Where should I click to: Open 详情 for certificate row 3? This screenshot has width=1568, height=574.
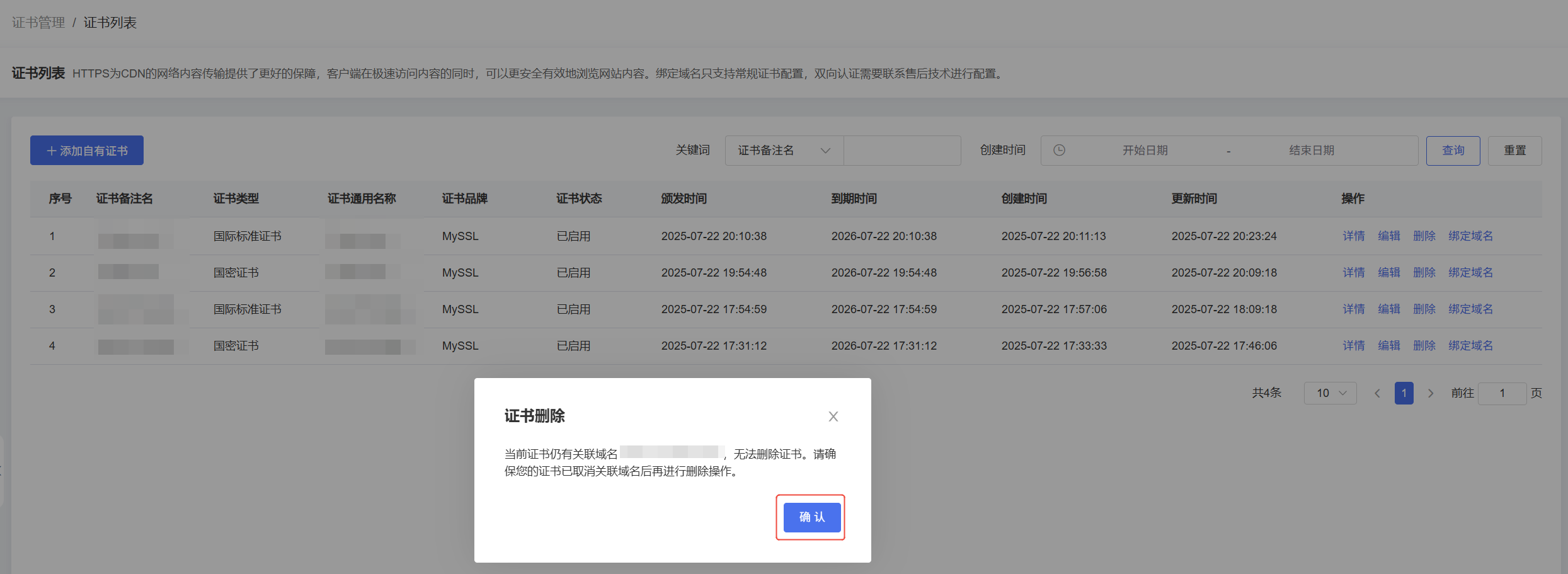coord(1354,309)
